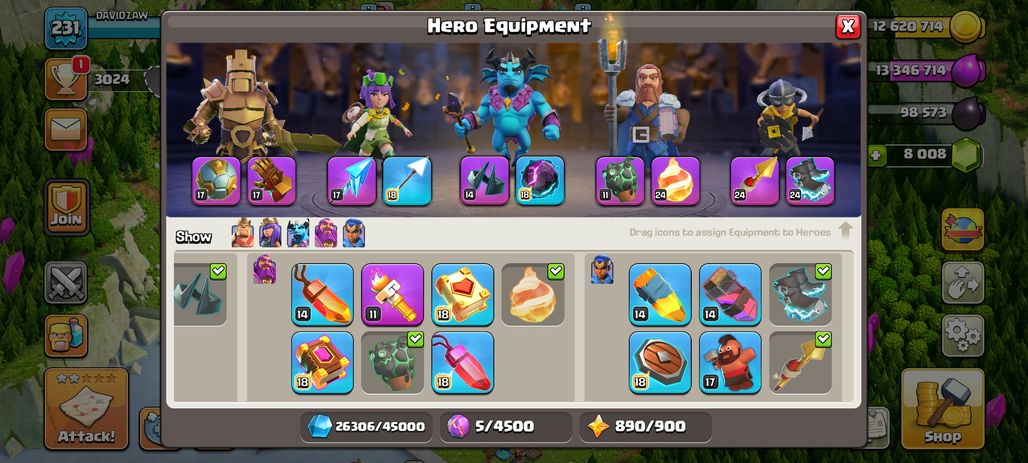Add gems with the green plus
This screenshot has height=463, width=1028.
pyautogui.click(x=877, y=155)
